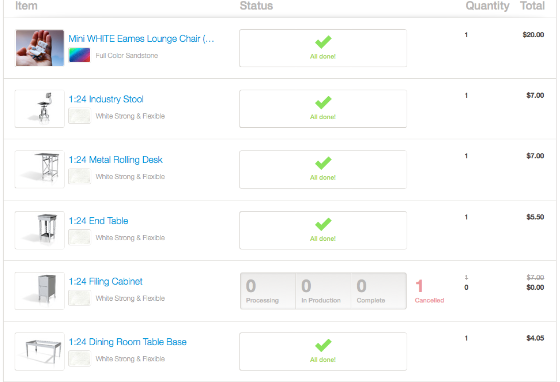Click the Eames Lounge Chair hand photo thumbnail

[40, 48]
